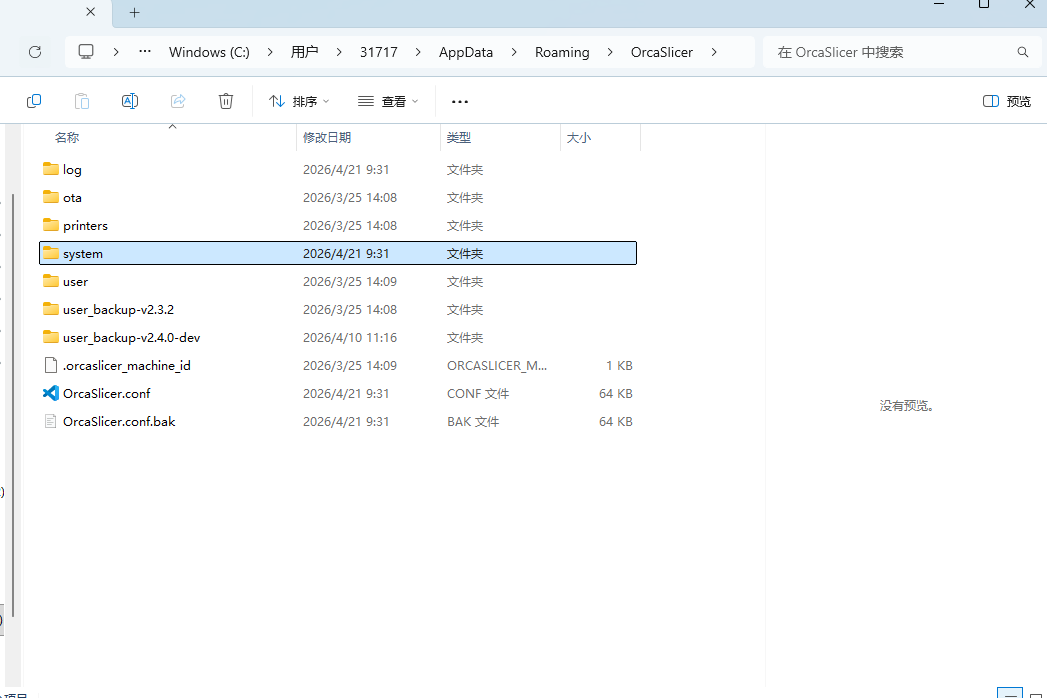Open the 查看 view dropdown

coord(389,102)
